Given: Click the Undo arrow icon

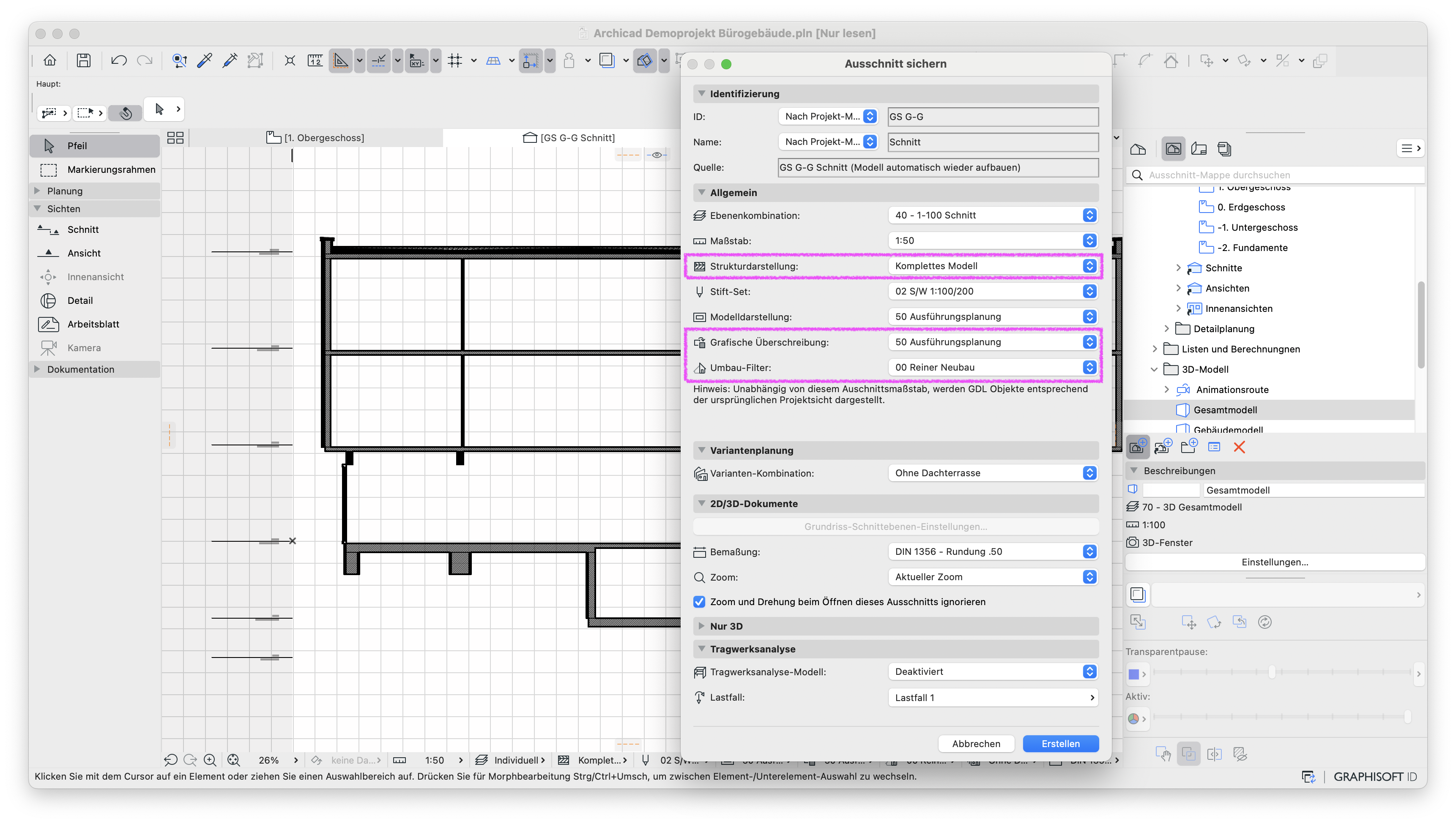Looking at the screenshot, I should tap(118, 60).
